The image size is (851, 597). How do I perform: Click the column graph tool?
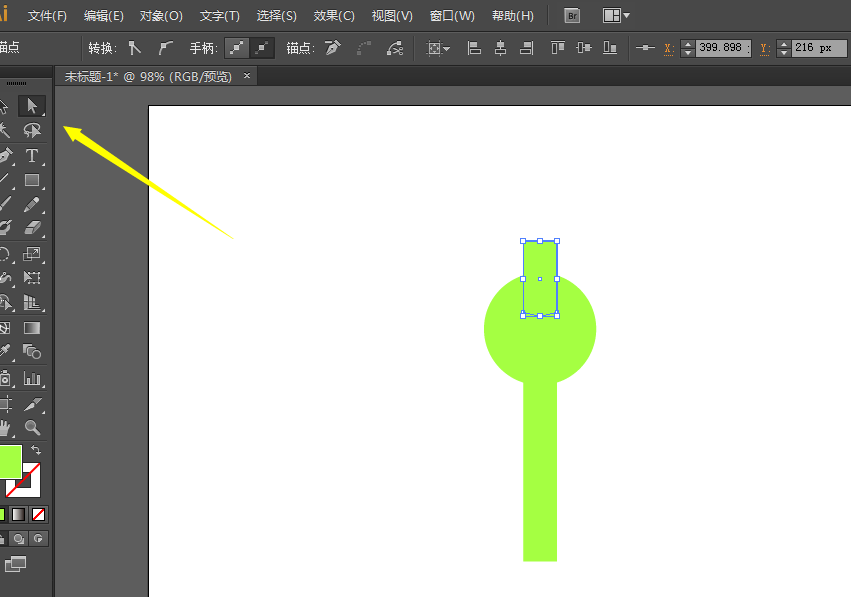point(32,379)
